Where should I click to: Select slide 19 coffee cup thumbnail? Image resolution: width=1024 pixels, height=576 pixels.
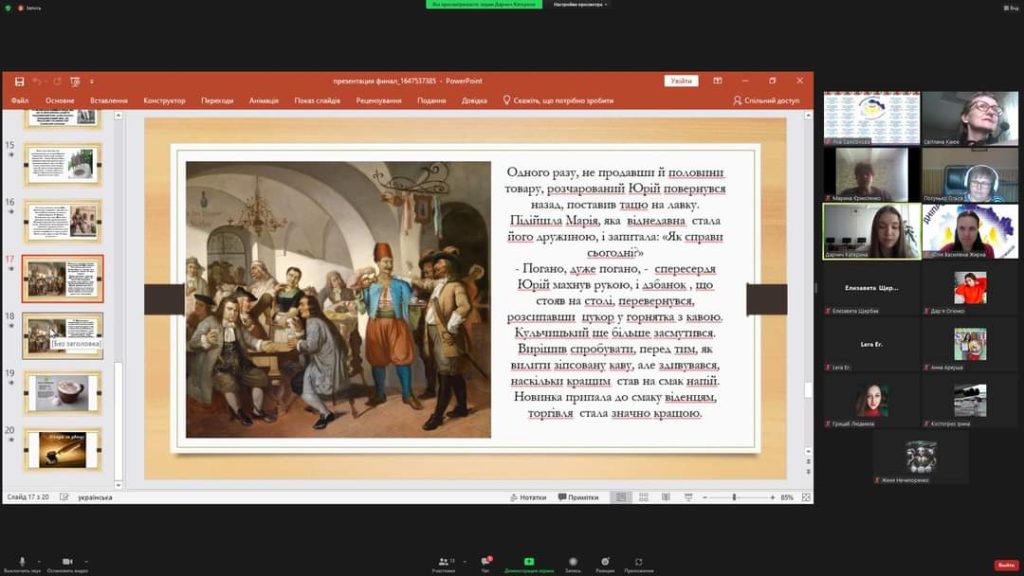pyautogui.click(x=63, y=392)
